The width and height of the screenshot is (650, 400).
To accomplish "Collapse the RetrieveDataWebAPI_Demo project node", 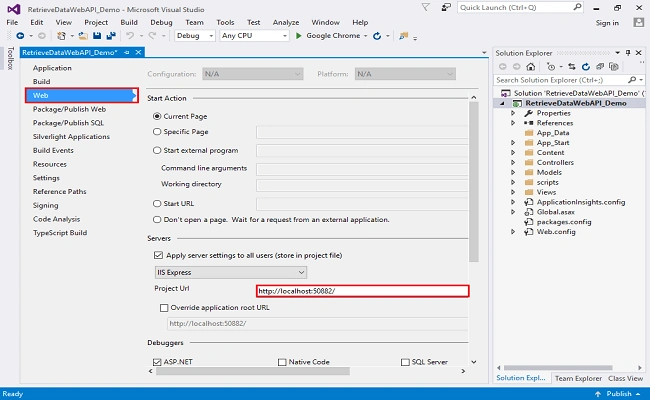I will tap(502, 103).
